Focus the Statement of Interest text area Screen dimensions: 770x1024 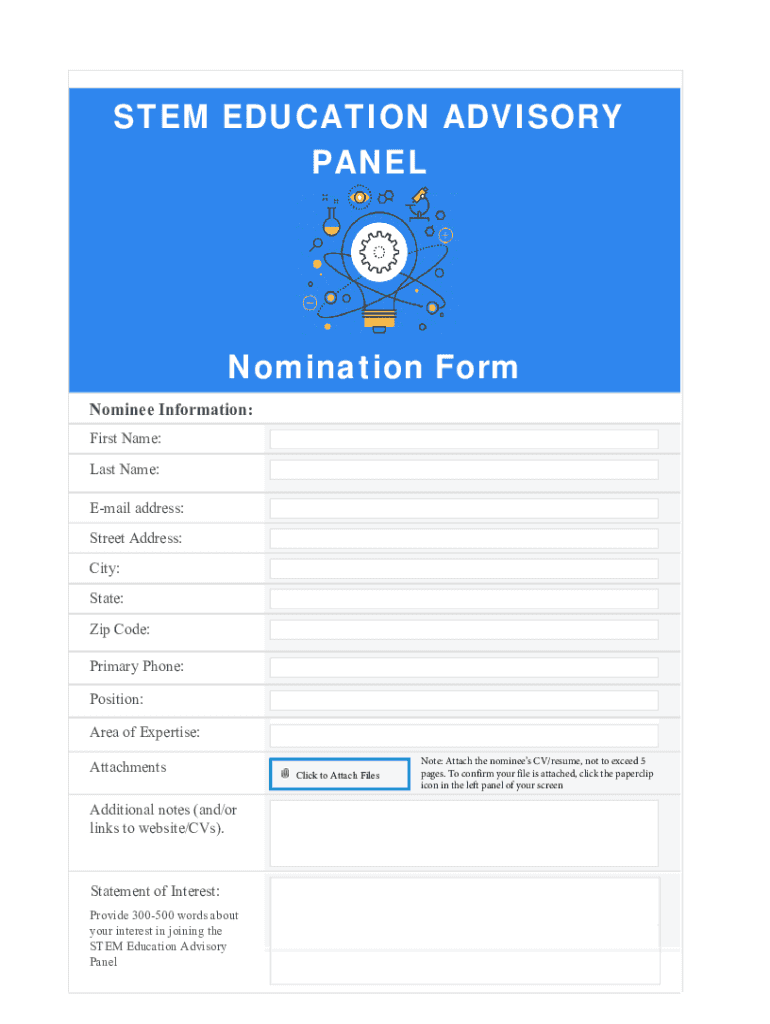point(464,930)
